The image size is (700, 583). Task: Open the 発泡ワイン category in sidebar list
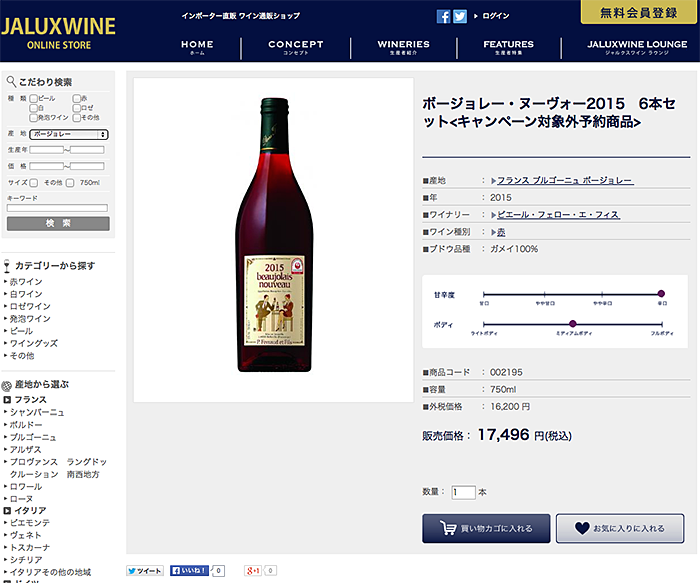click(30, 319)
